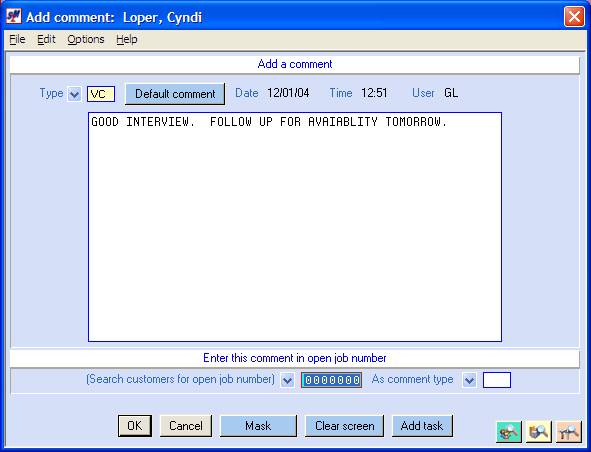Open the Options menu
Screen dimensions: 591x452
point(86,39)
